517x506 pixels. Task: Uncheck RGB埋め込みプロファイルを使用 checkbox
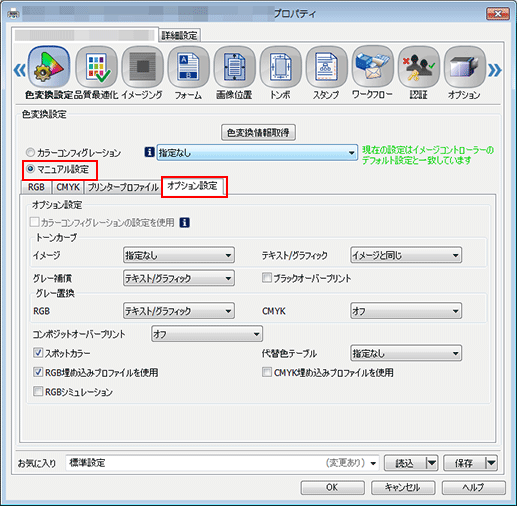38,372
